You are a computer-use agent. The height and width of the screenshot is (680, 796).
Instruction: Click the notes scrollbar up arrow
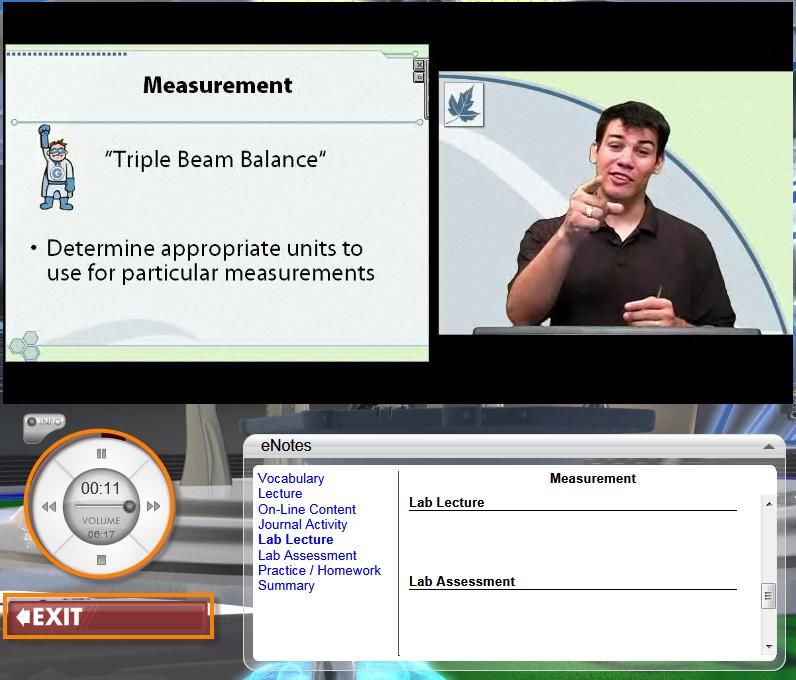(x=769, y=503)
